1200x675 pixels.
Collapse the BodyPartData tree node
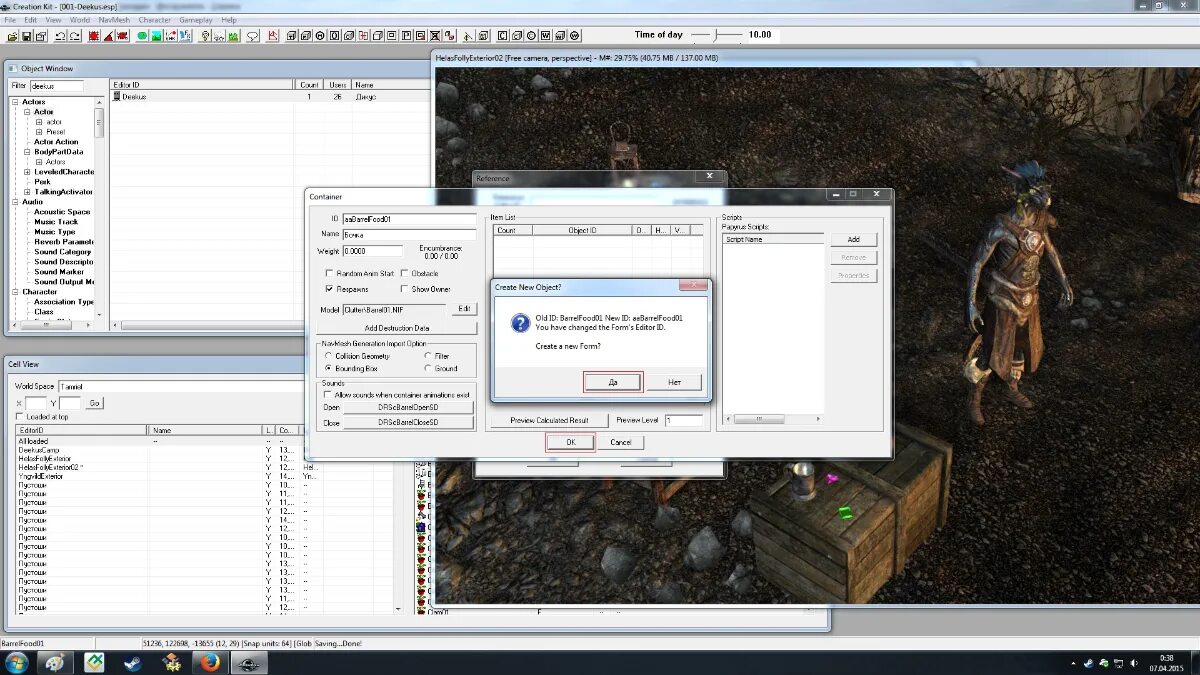point(27,152)
